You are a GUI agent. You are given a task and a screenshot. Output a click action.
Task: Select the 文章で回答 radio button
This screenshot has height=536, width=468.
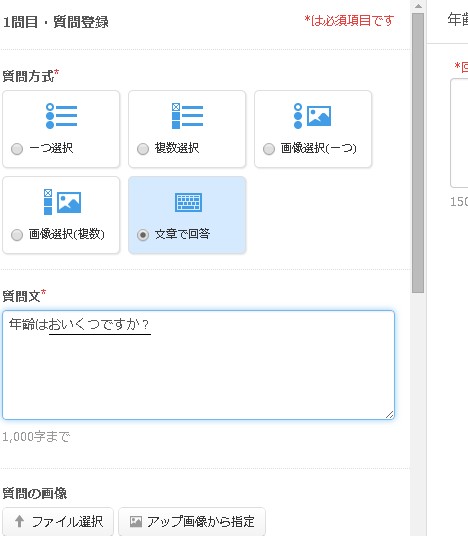(143, 235)
